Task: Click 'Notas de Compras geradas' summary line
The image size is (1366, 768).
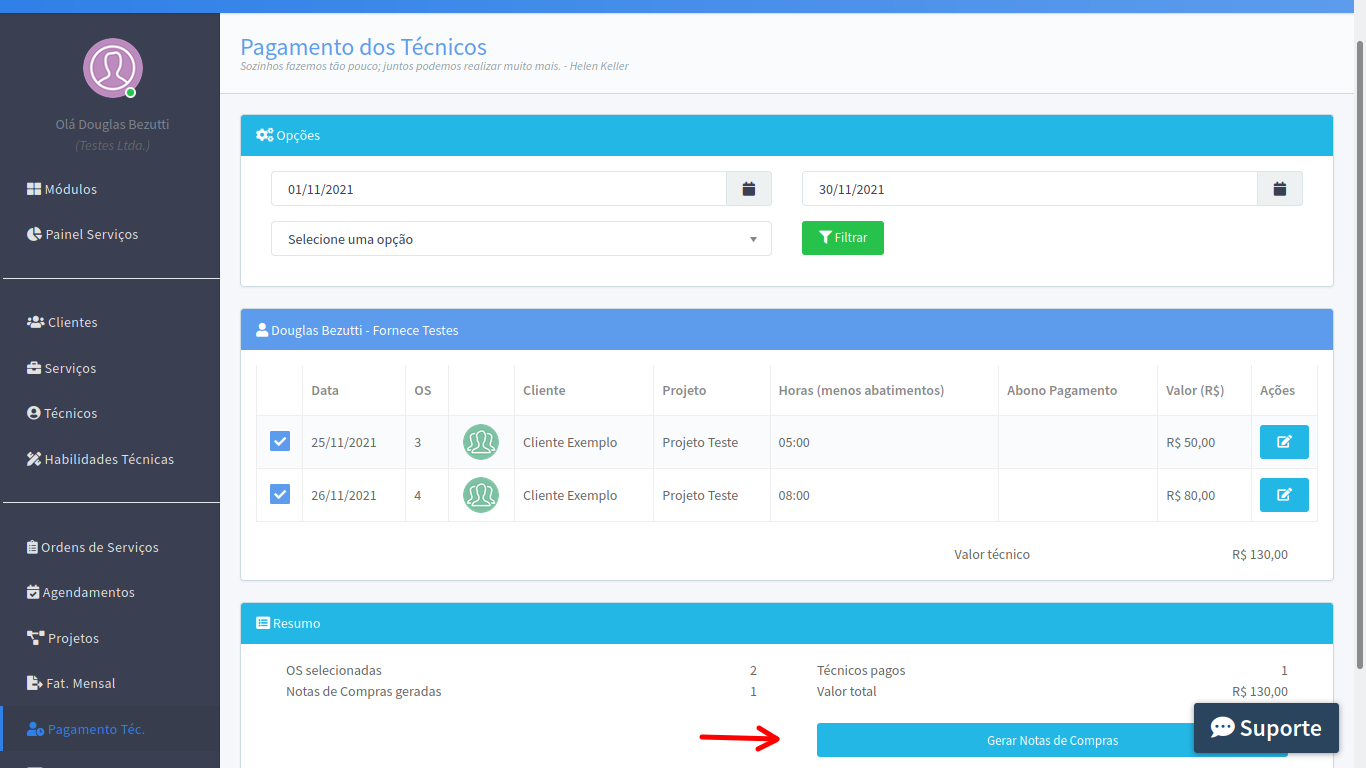Action: 521,691
